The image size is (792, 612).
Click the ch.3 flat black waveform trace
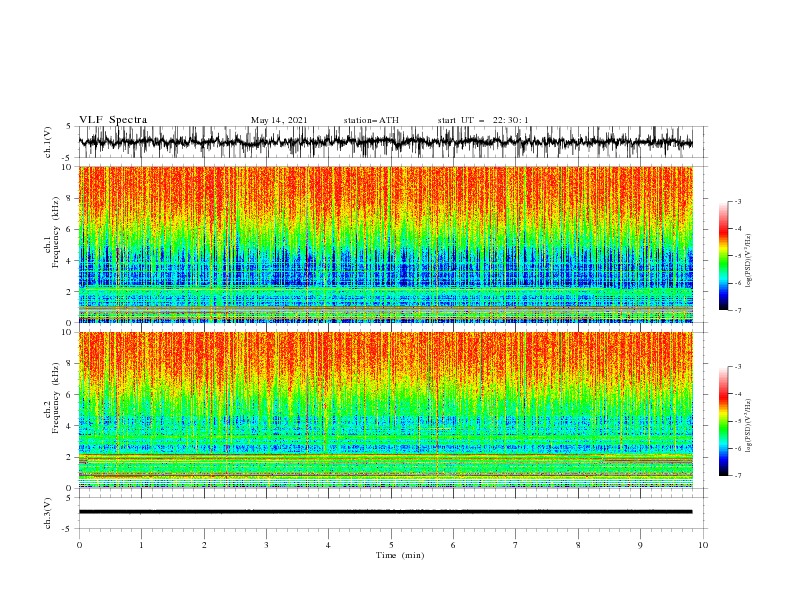[x=385, y=512]
